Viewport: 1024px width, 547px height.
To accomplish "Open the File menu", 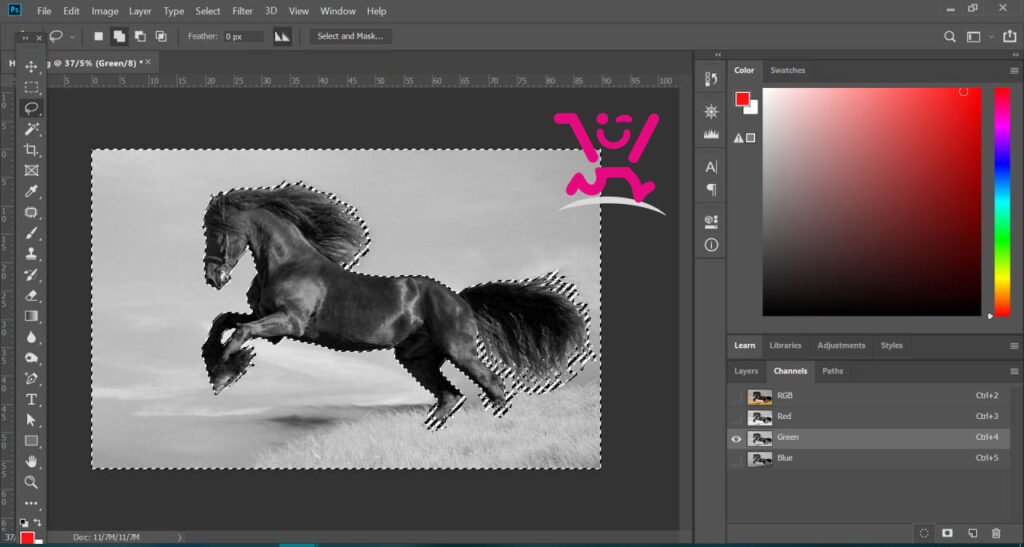I will tap(44, 11).
